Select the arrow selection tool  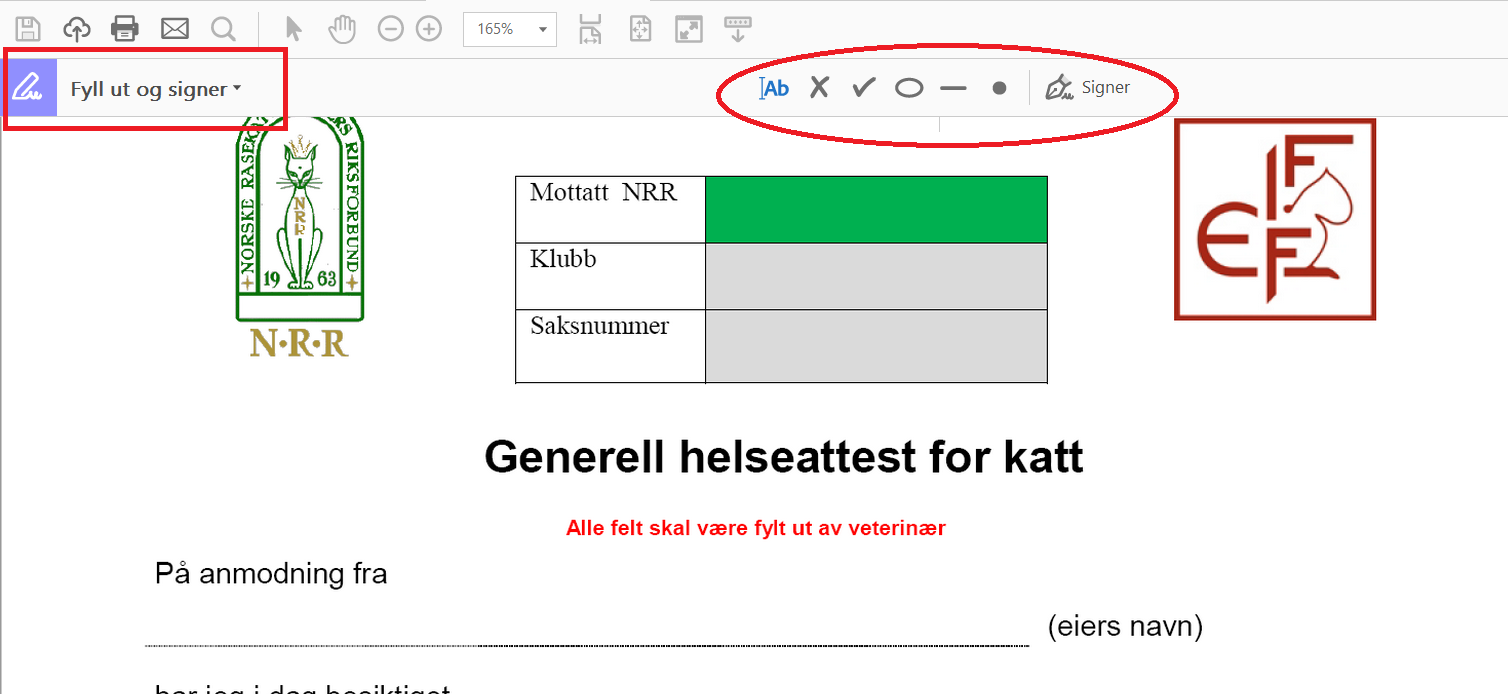pyautogui.click(x=293, y=29)
